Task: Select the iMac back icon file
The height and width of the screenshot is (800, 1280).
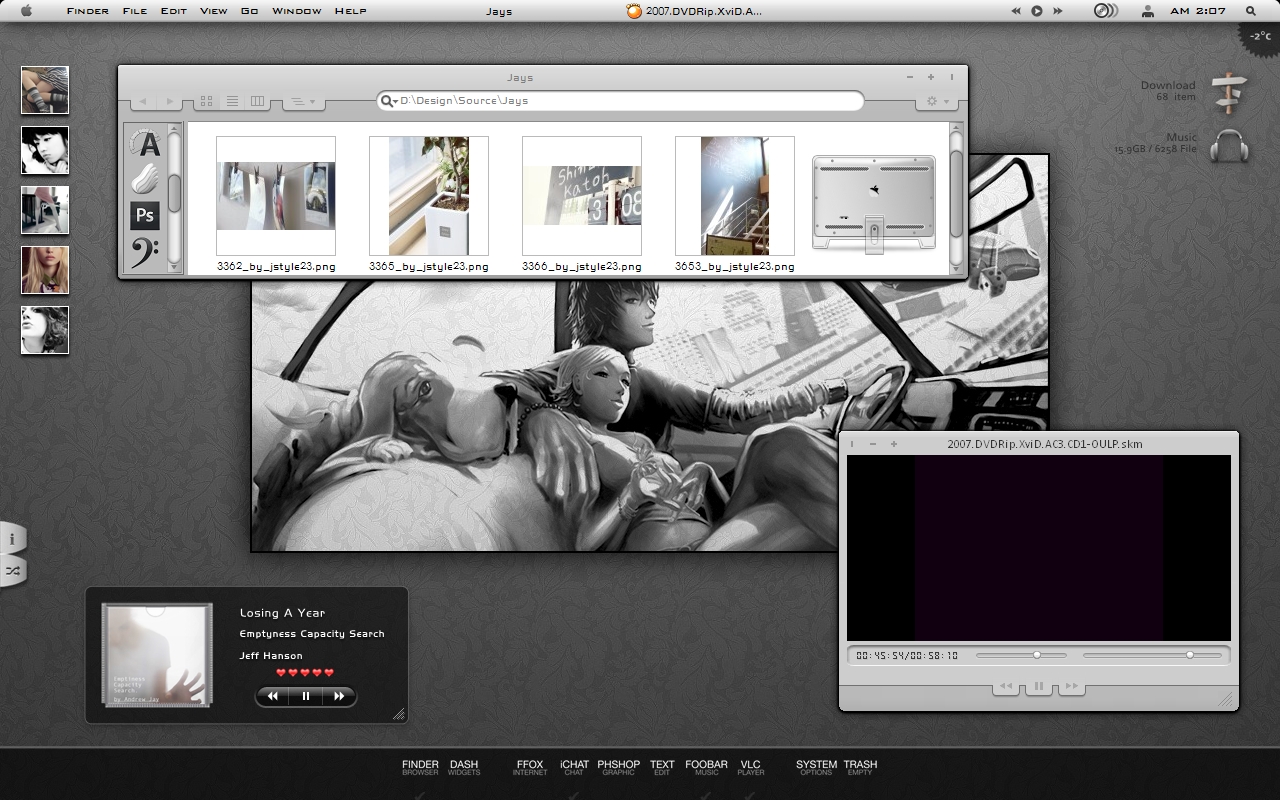Action: pos(874,203)
